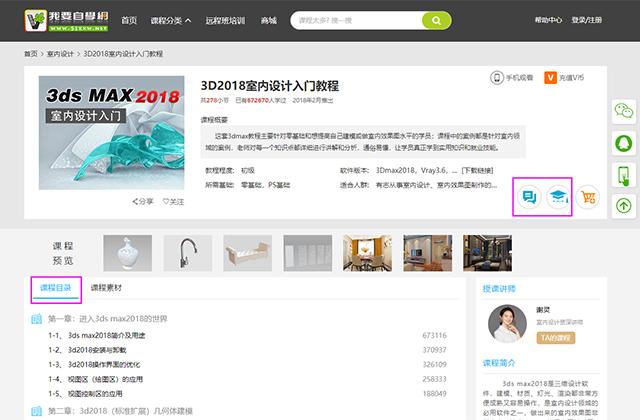
Task: Open the gray wall panel preview thumbnail
Action: (x=308, y=253)
